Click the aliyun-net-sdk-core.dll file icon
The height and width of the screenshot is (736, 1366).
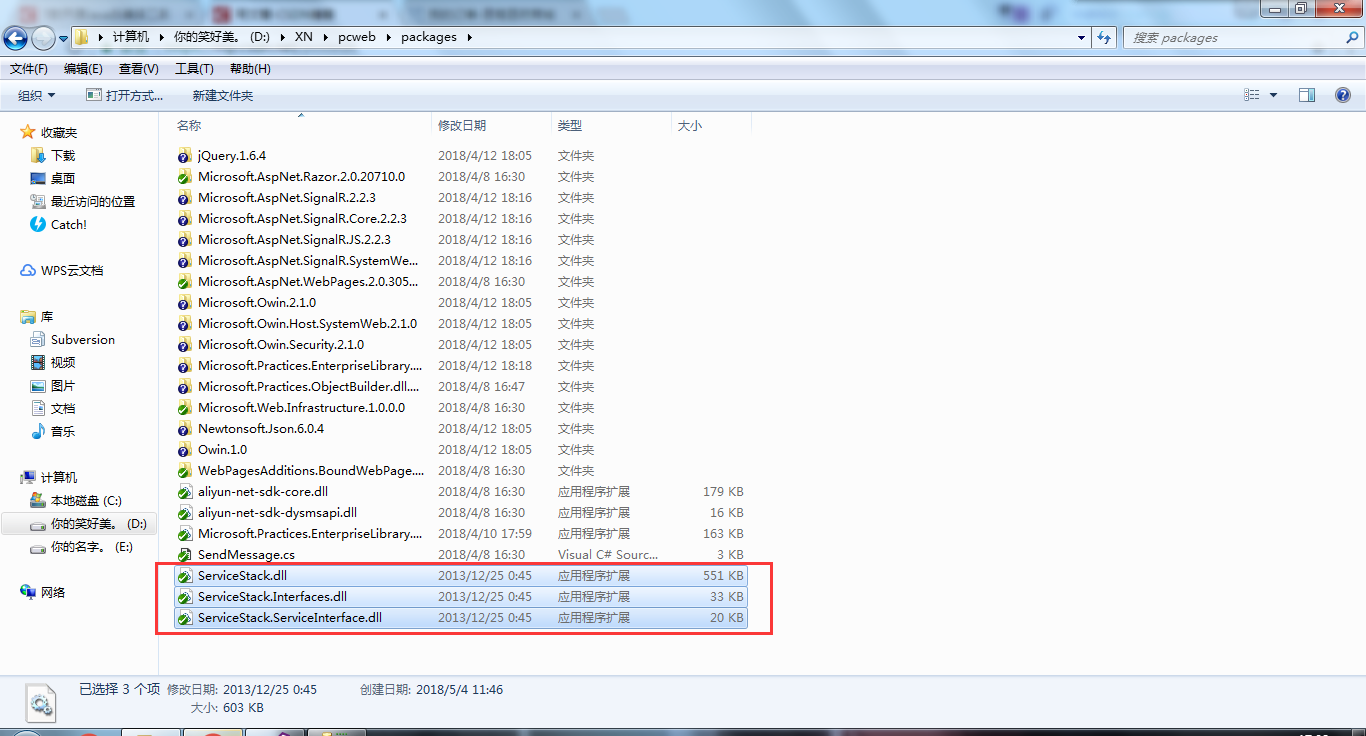[x=184, y=492]
